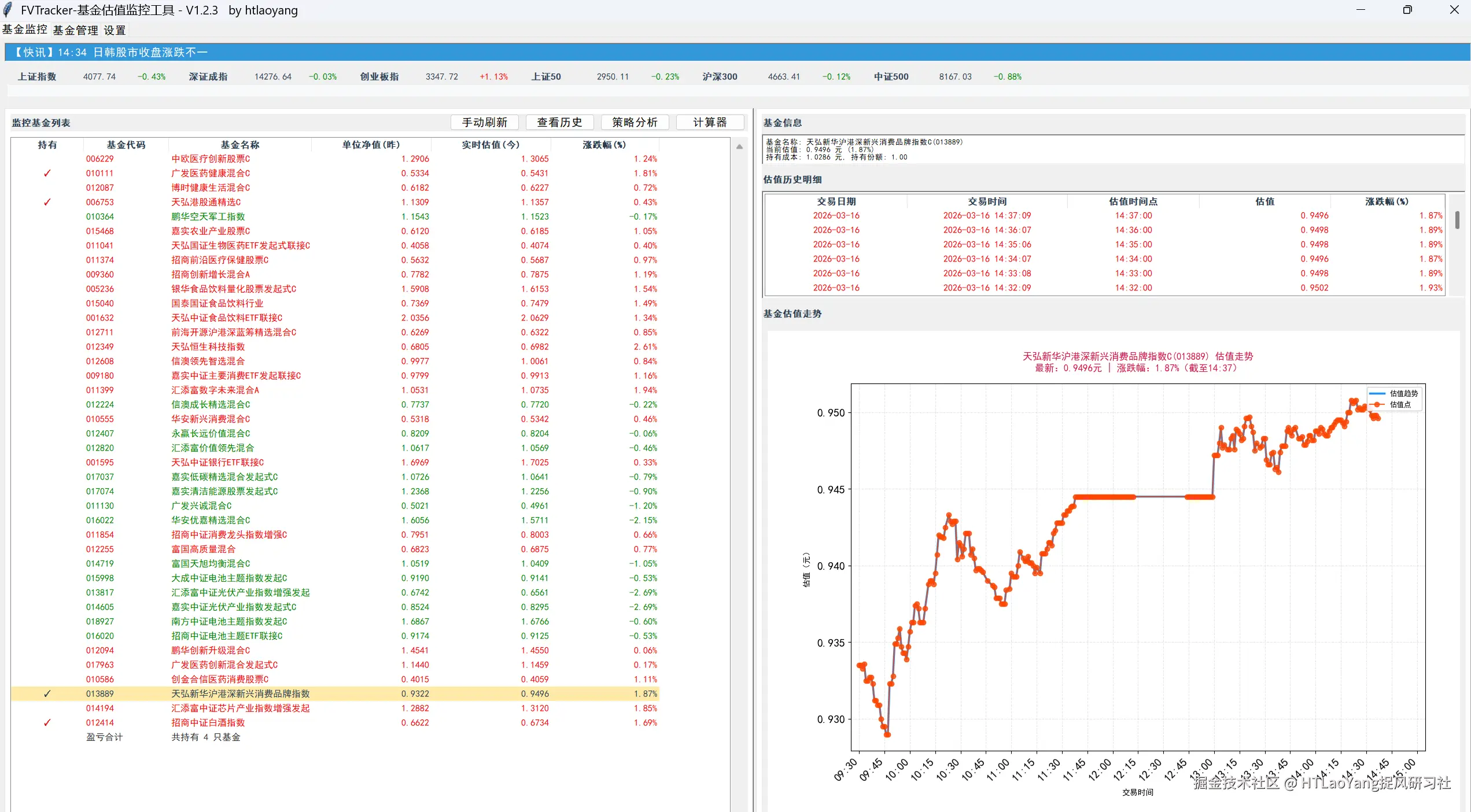The height and width of the screenshot is (812, 1471).
Task: Open the 基金管理 menu
Action: click(75, 30)
